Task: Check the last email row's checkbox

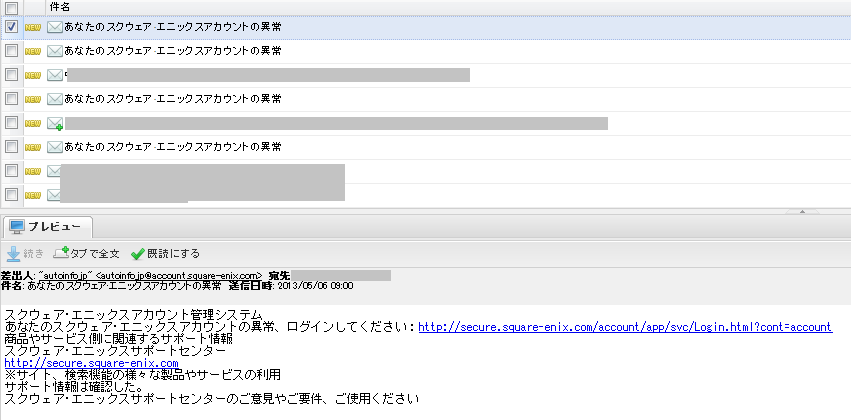Action: [x=11, y=194]
